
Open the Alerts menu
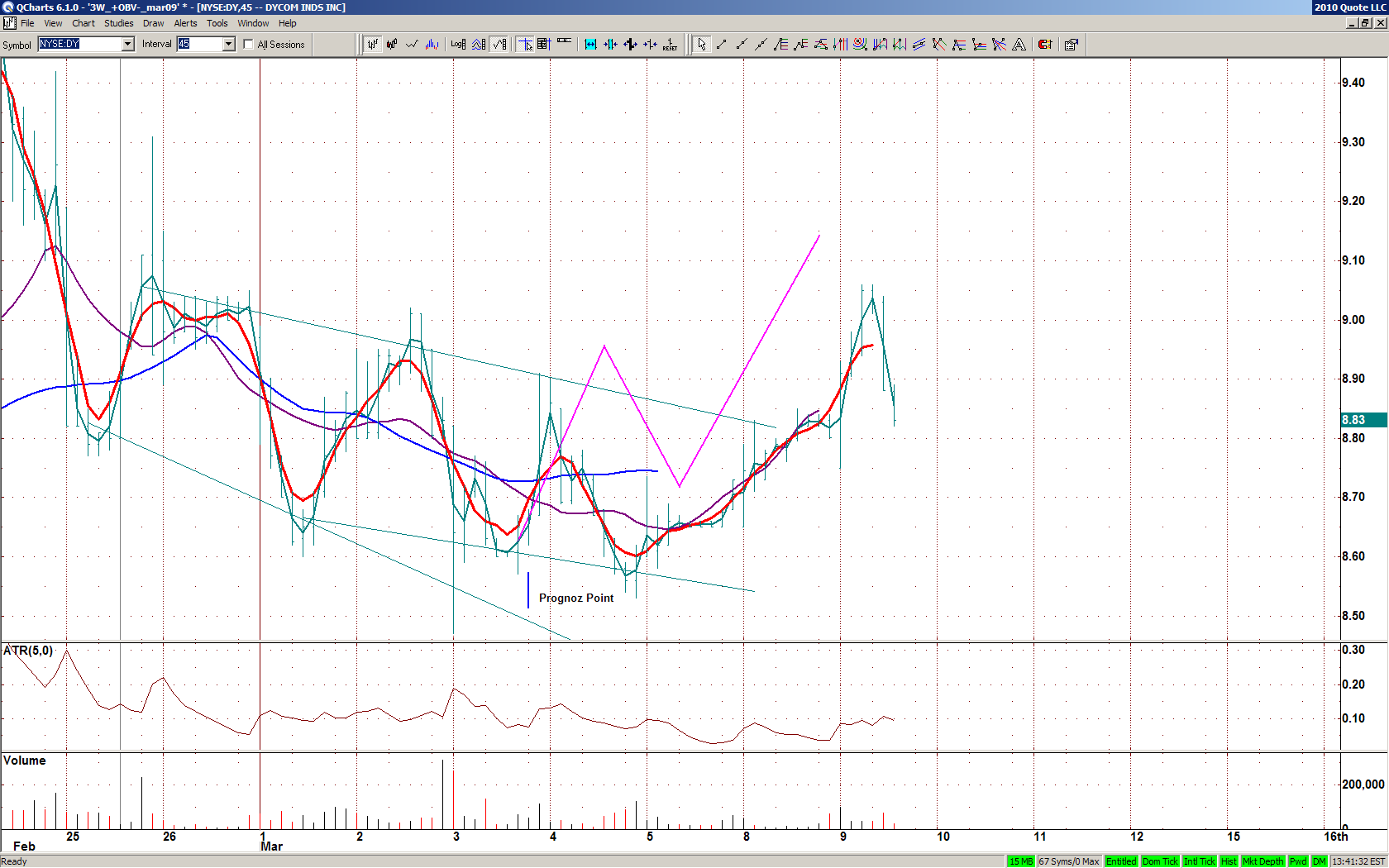pyautogui.click(x=185, y=23)
